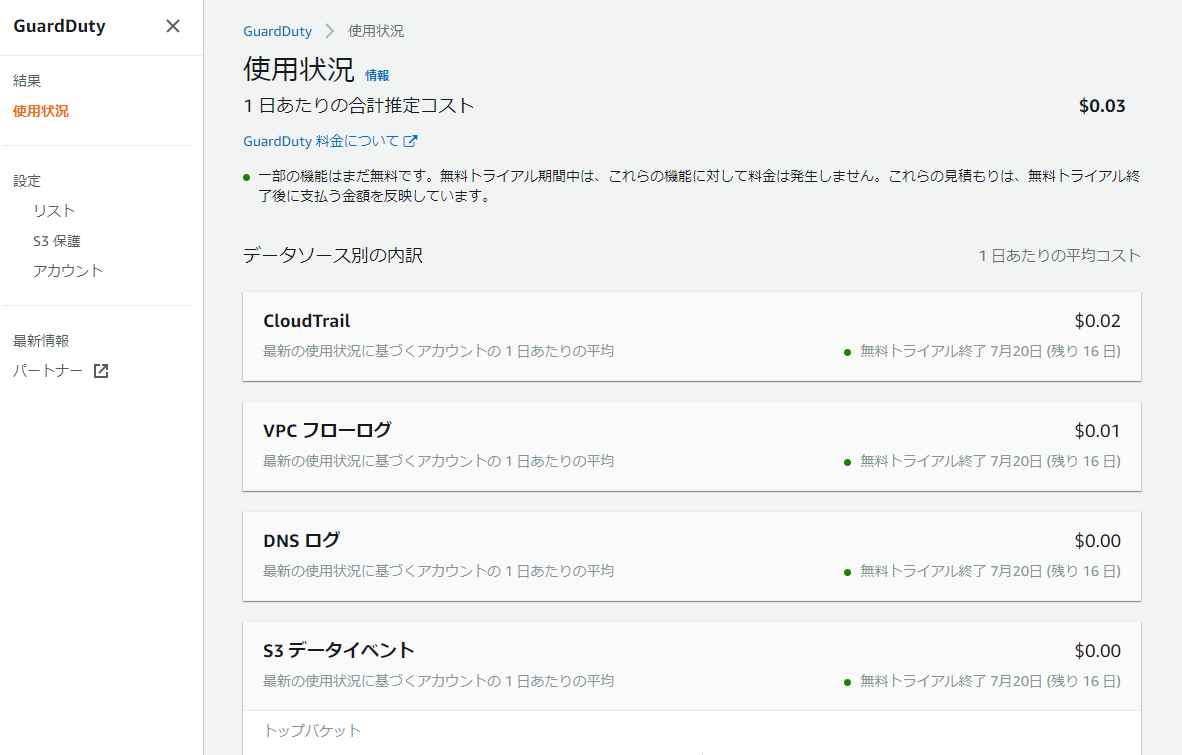
Task: Open リスト under 設定
Action: [x=54, y=211]
